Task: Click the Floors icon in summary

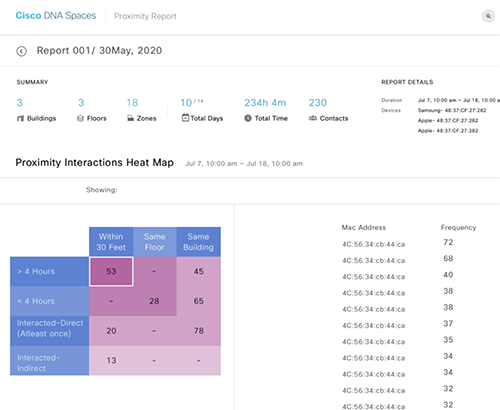Action: (x=80, y=118)
